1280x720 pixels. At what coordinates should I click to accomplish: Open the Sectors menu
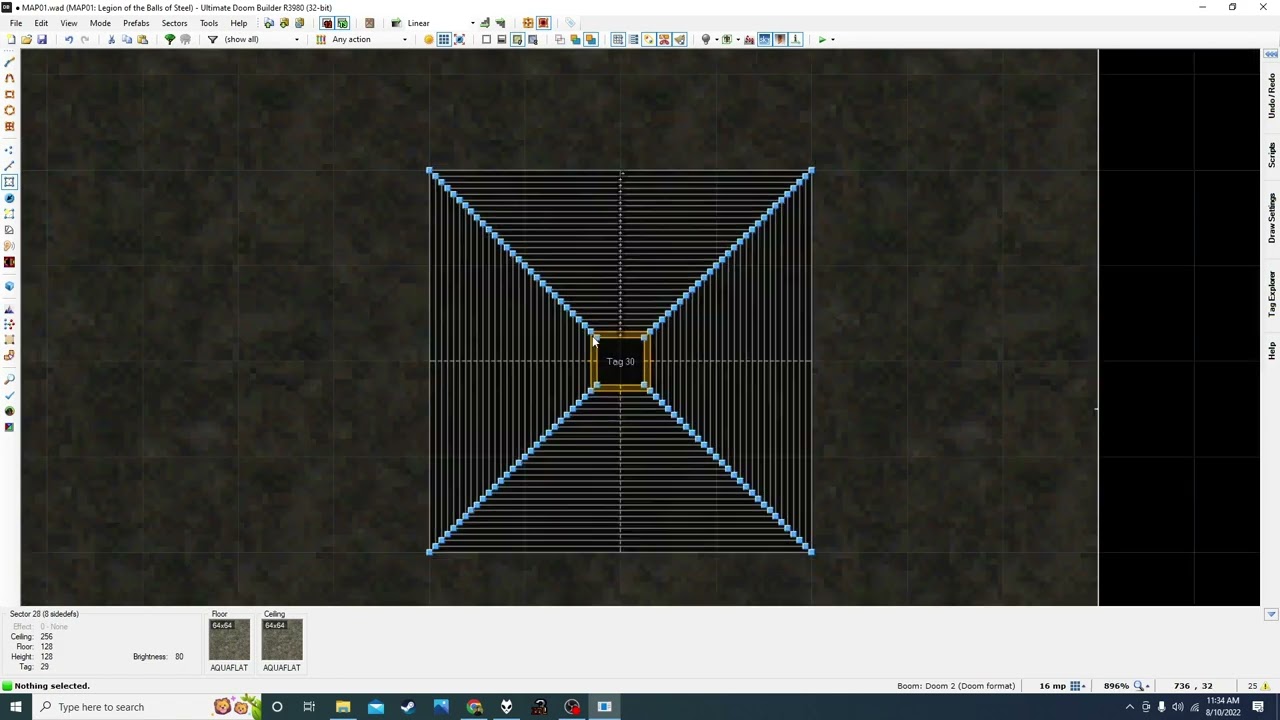tap(174, 23)
